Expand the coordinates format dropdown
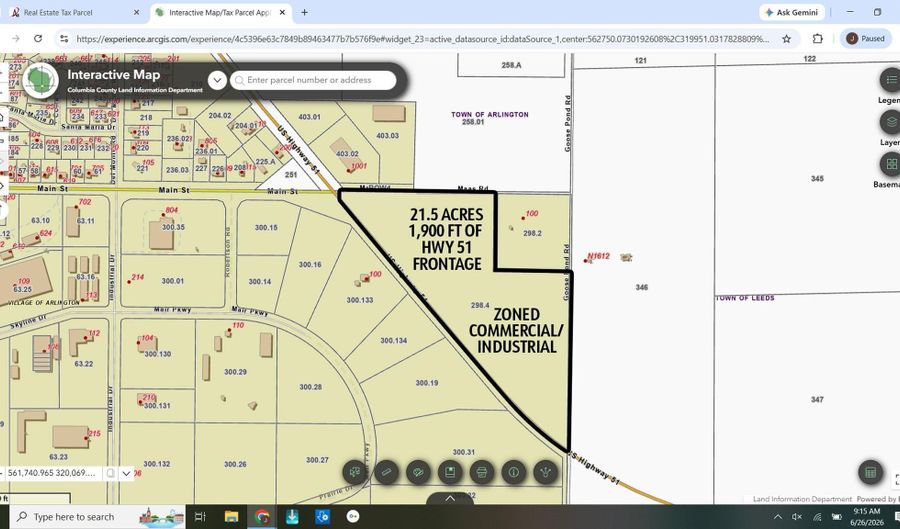 126,473
